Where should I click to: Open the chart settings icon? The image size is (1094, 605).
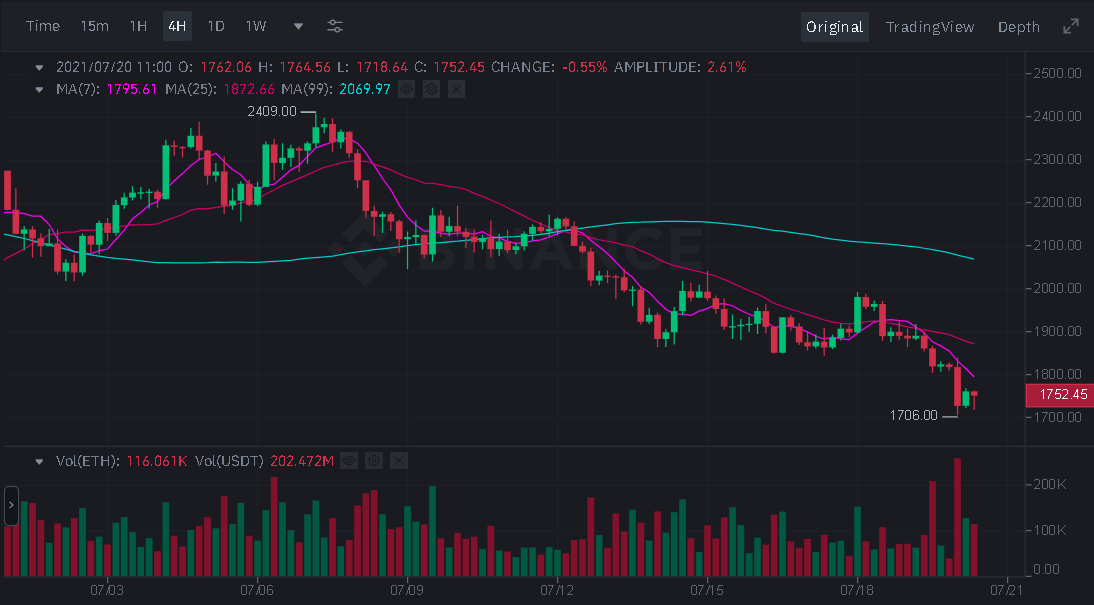click(x=334, y=26)
